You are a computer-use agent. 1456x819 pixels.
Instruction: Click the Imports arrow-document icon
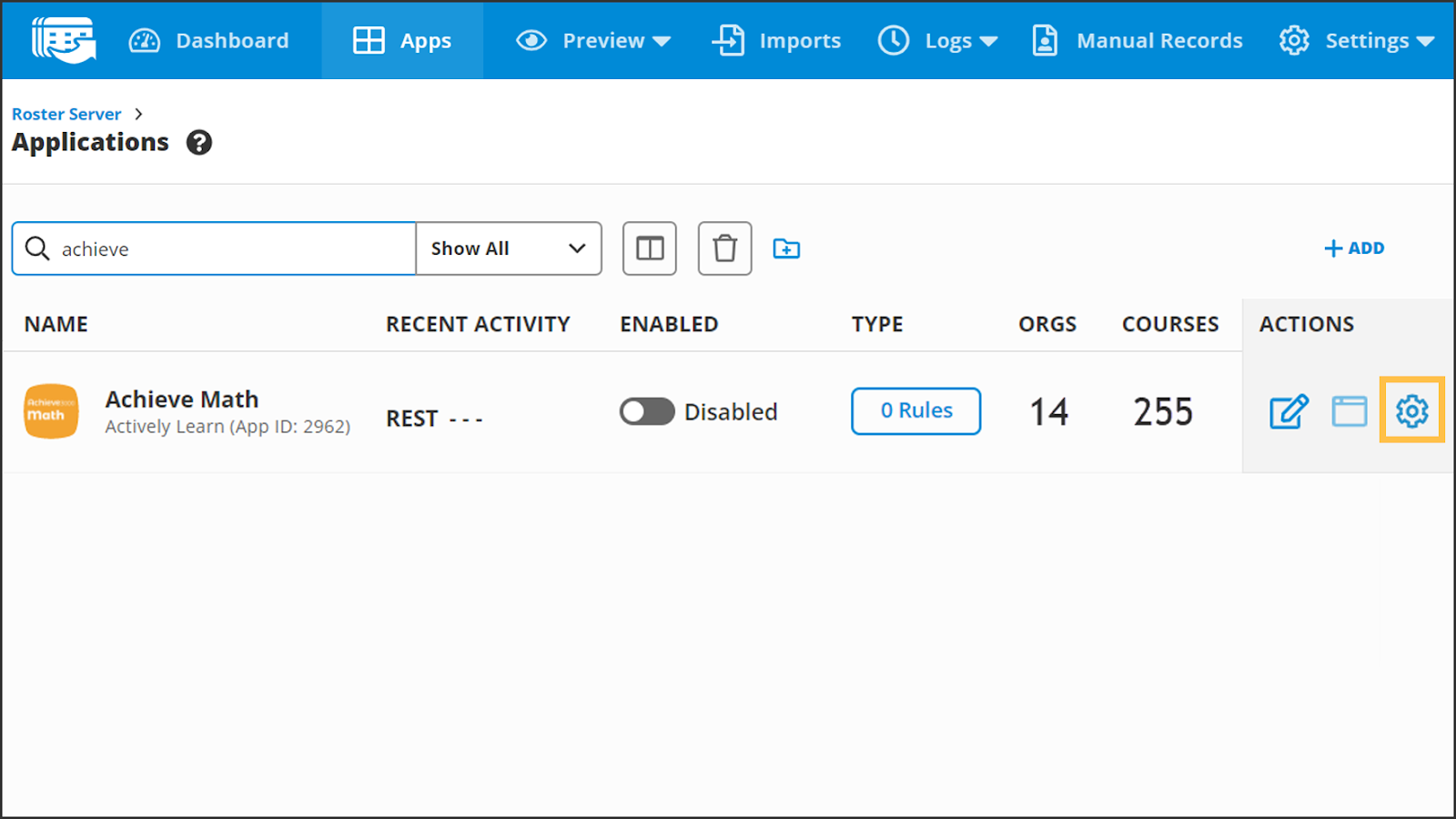[728, 41]
